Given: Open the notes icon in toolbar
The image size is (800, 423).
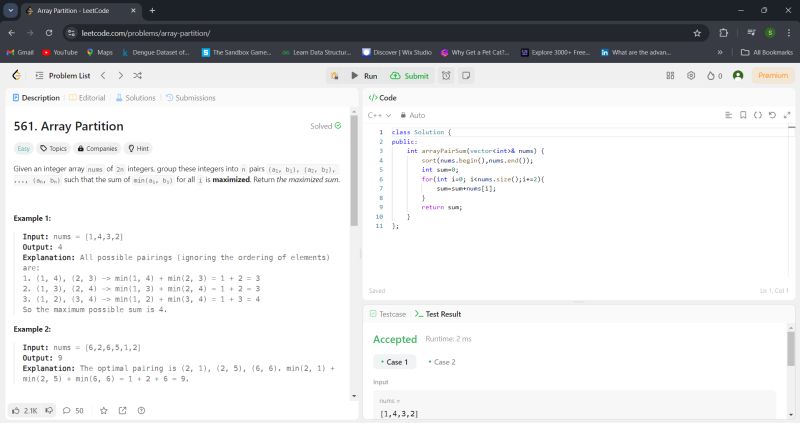Looking at the screenshot, I should 466,76.
